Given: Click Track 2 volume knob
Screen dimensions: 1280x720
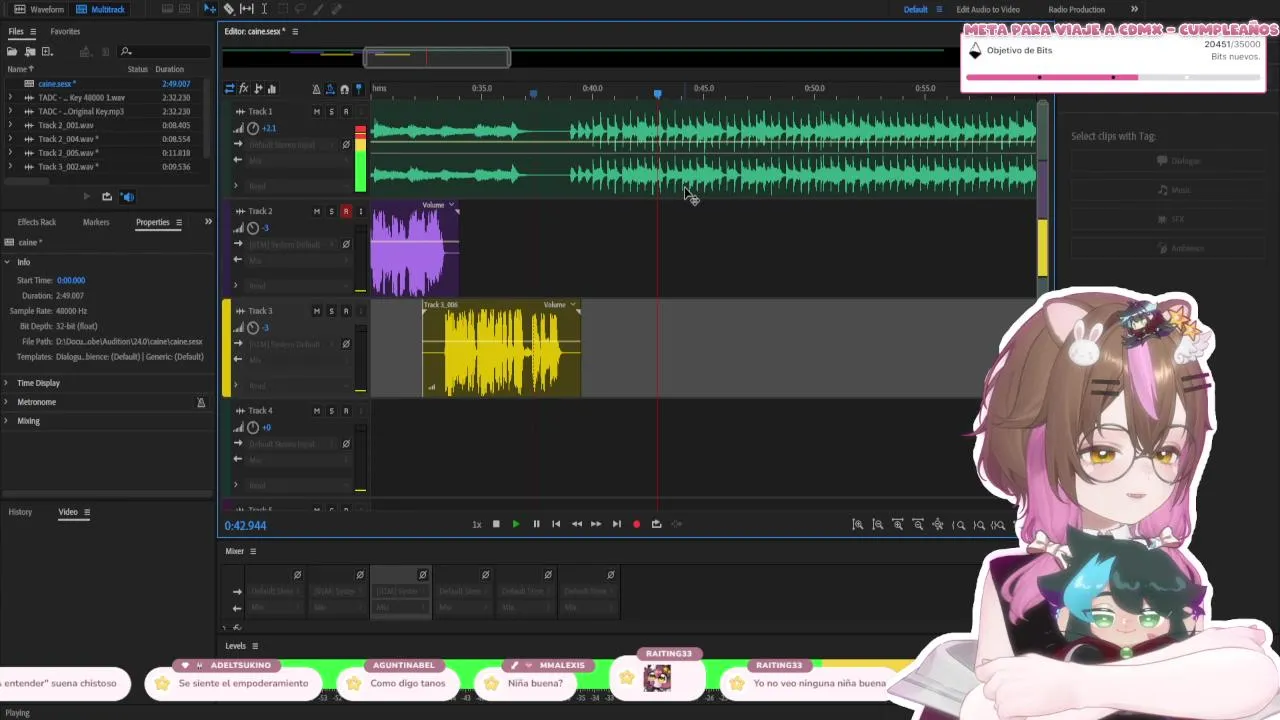Looking at the screenshot, I should tap(253, 228).
